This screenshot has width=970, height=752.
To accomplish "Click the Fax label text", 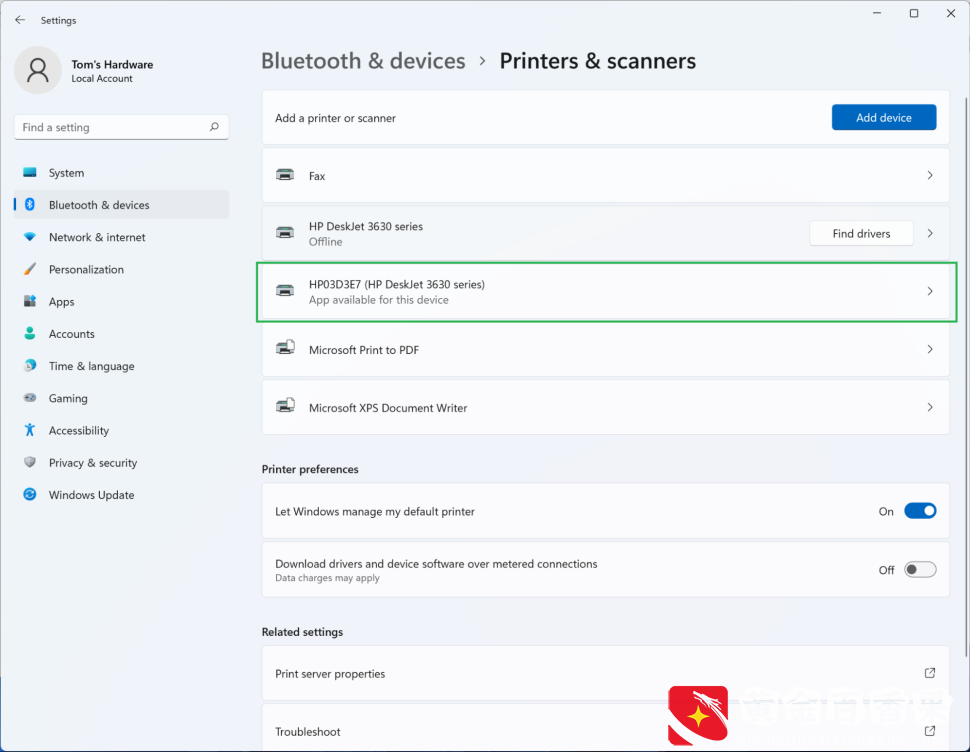I will [x=317, y=176].
